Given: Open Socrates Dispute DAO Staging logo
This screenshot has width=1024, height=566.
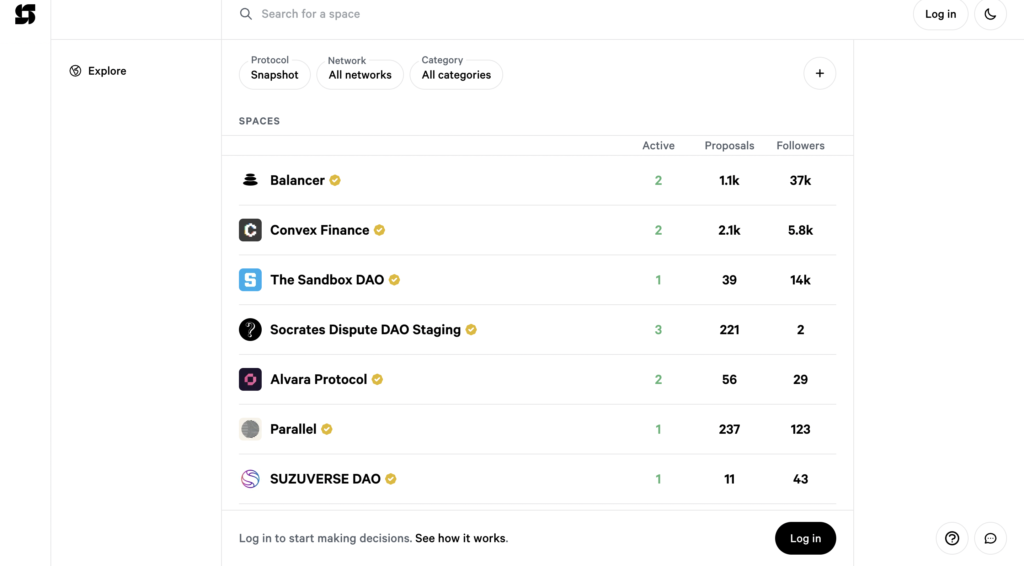Looking at the screenshot, I should (x=250, y=330).
